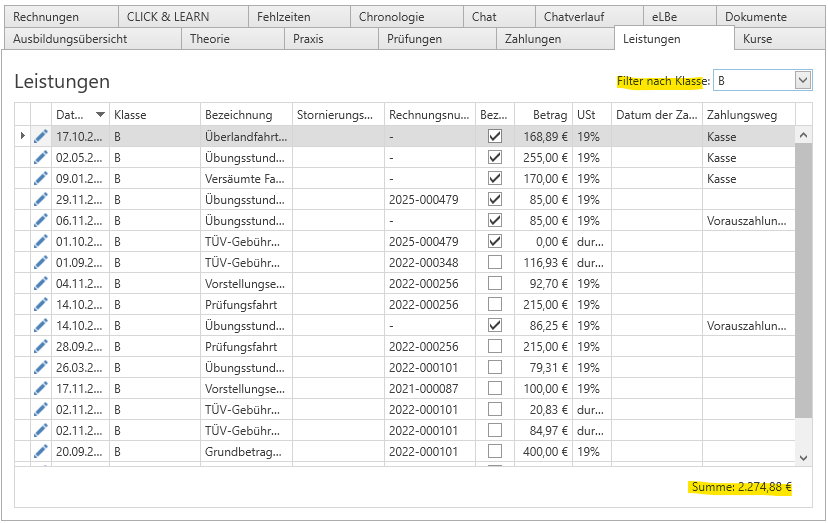This screenshot has height=523, width=828.
Task: Click the scrollbar up arrow of the table
Action: (803, 135)
